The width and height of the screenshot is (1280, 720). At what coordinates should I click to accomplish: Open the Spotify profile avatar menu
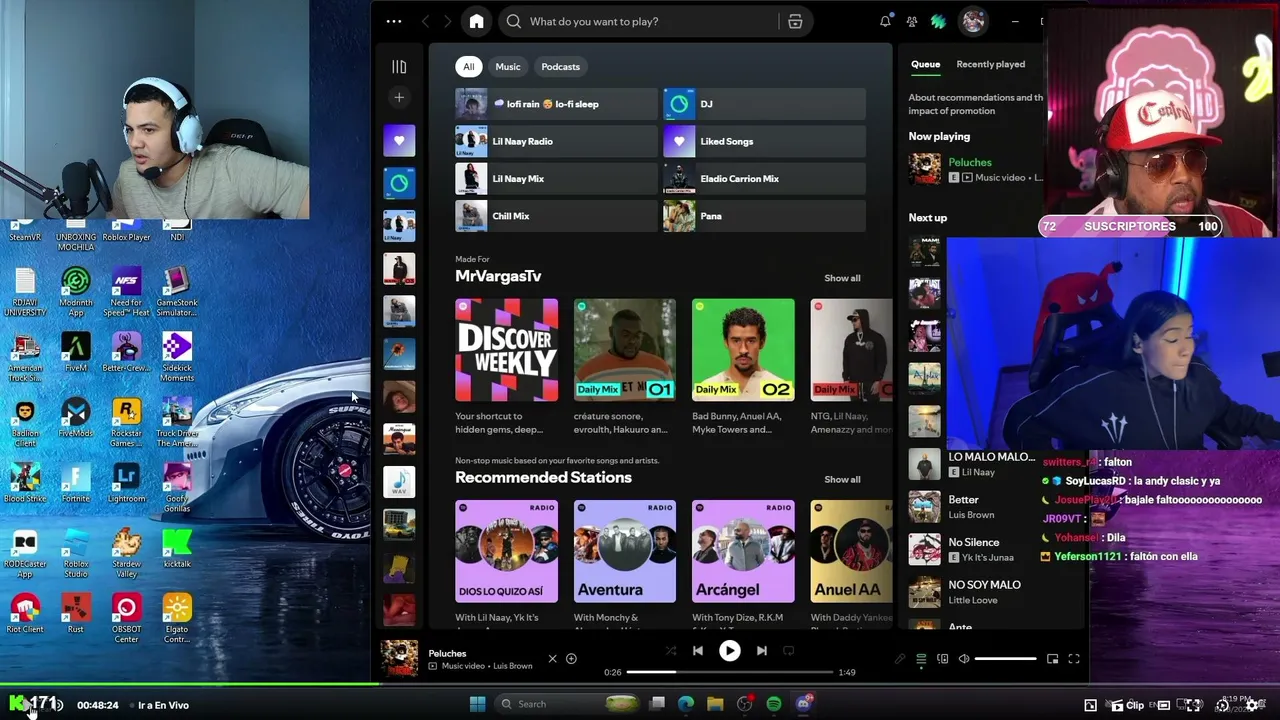click(973, 21)
